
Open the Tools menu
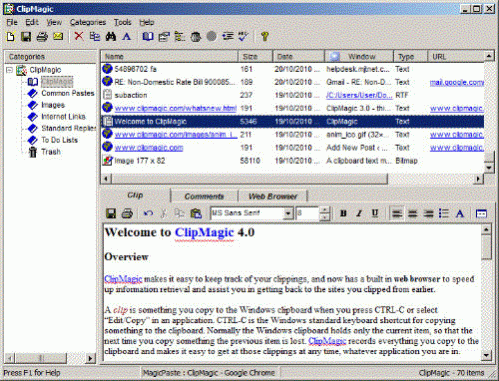[123, 22]
